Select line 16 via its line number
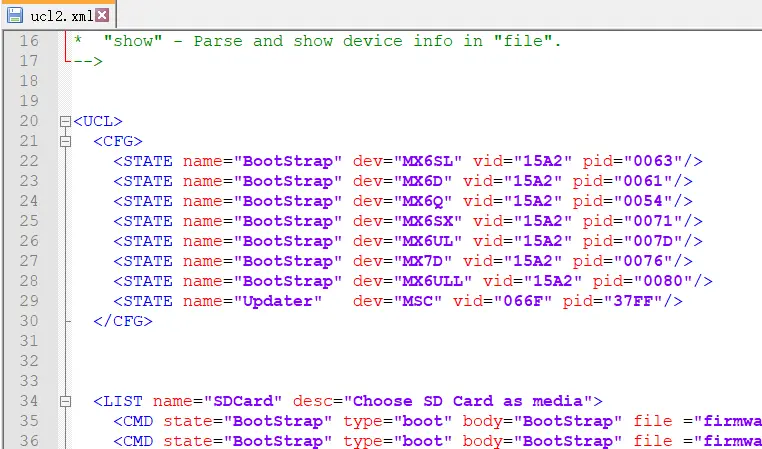 point(29,41)
